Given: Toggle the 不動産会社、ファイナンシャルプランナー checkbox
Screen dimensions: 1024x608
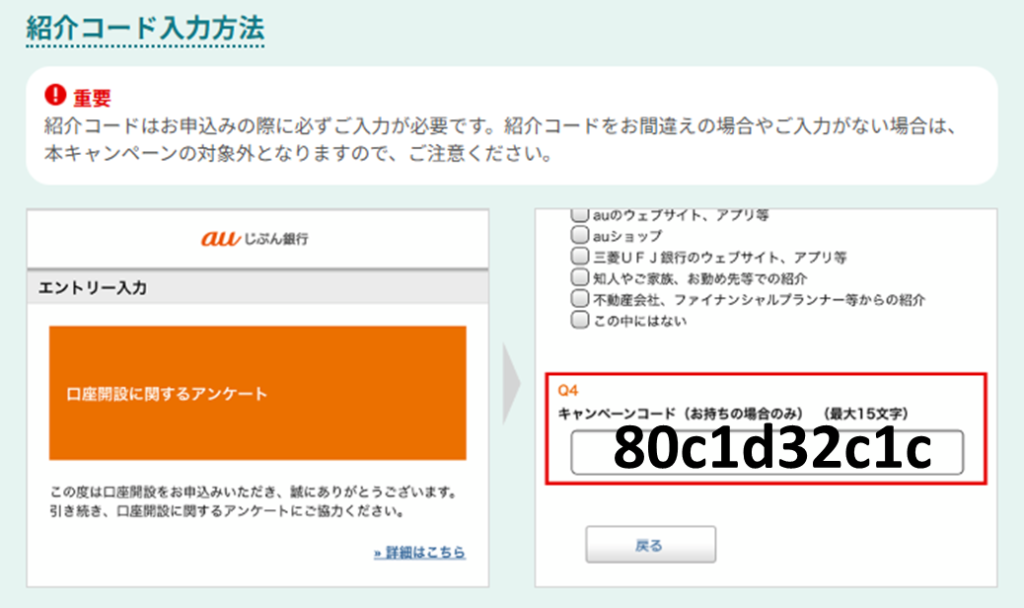Looking at the screenshot, I should (x=579, y=299).
